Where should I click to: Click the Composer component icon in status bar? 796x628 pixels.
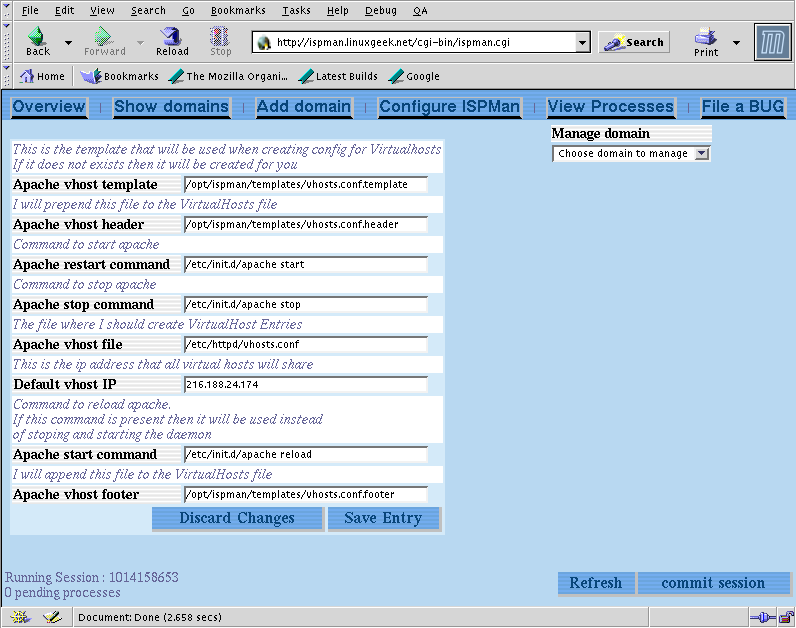coord(52,617)
